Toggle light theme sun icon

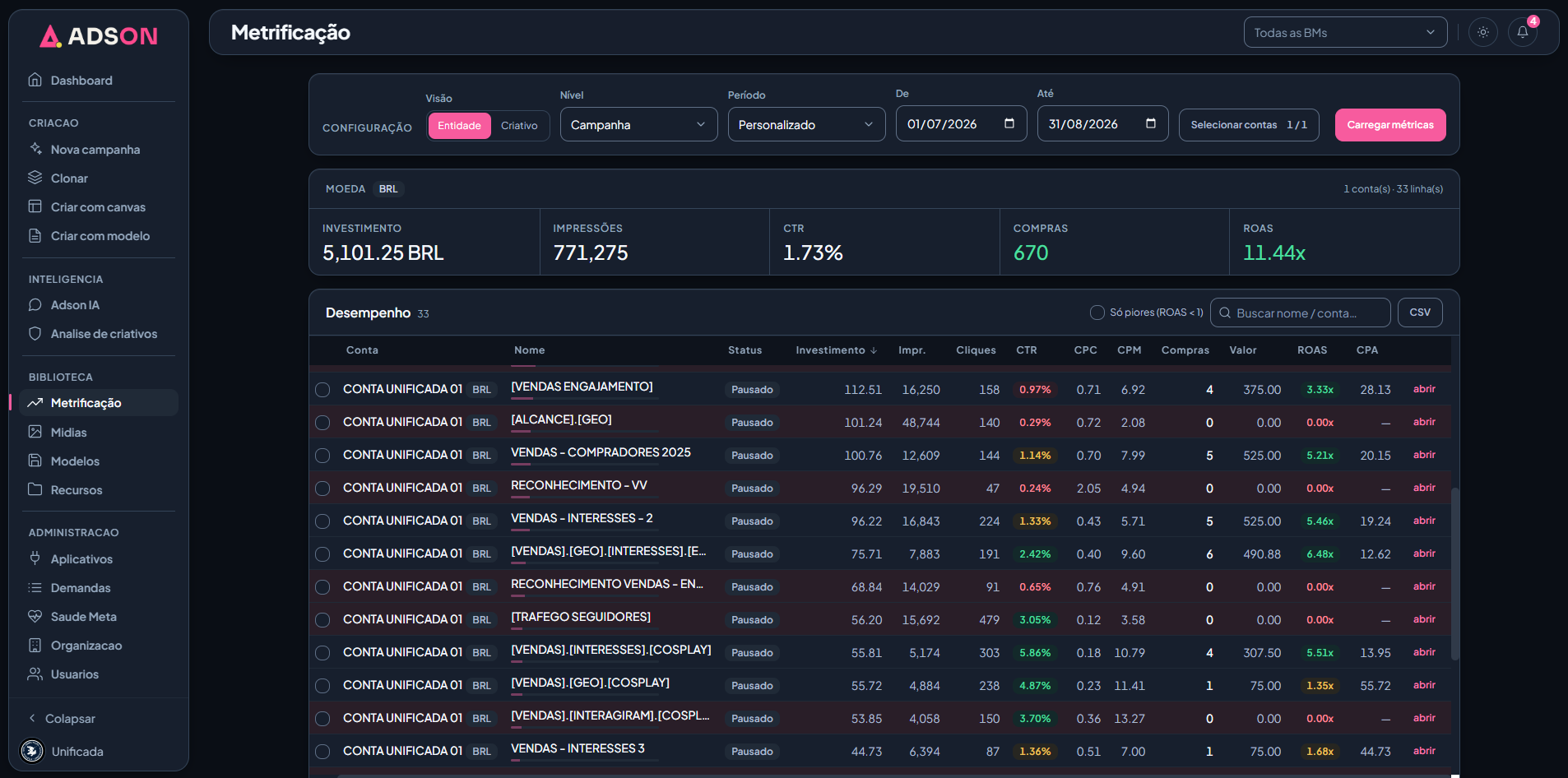click(x=1483, y=32)
